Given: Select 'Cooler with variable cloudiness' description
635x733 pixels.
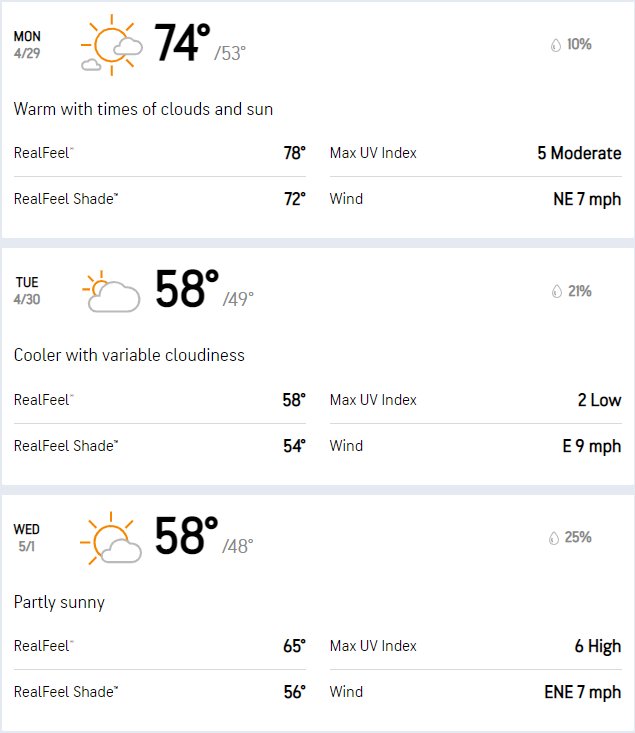Looking at the screenshot, I should pos(129,355).
